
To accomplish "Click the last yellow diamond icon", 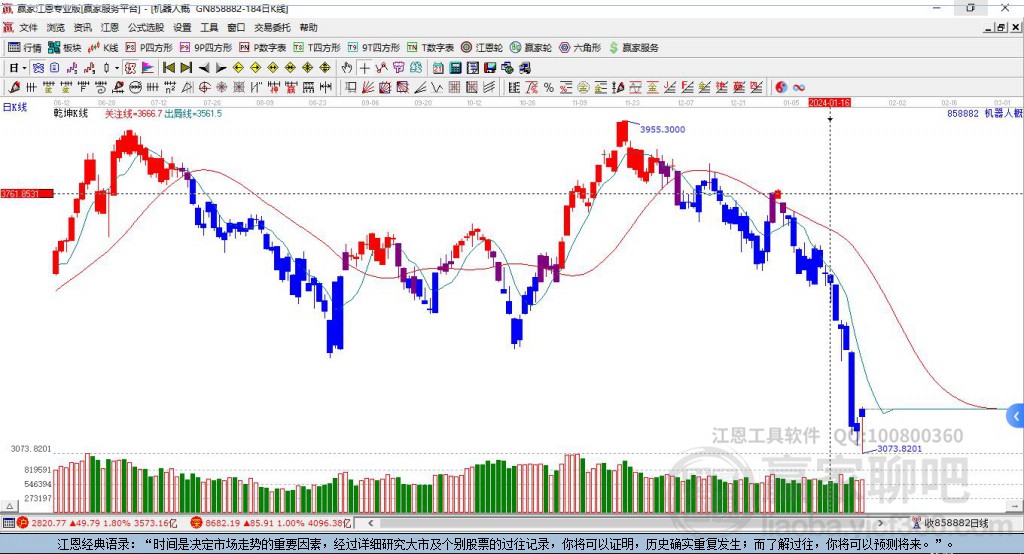I will [325, 67].
